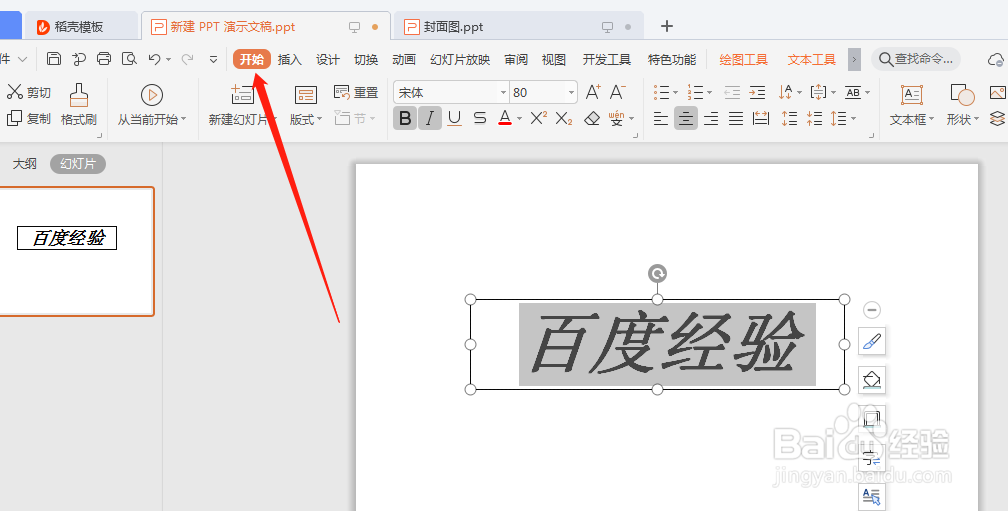Click the shape fill floating icon

point(872,379)
